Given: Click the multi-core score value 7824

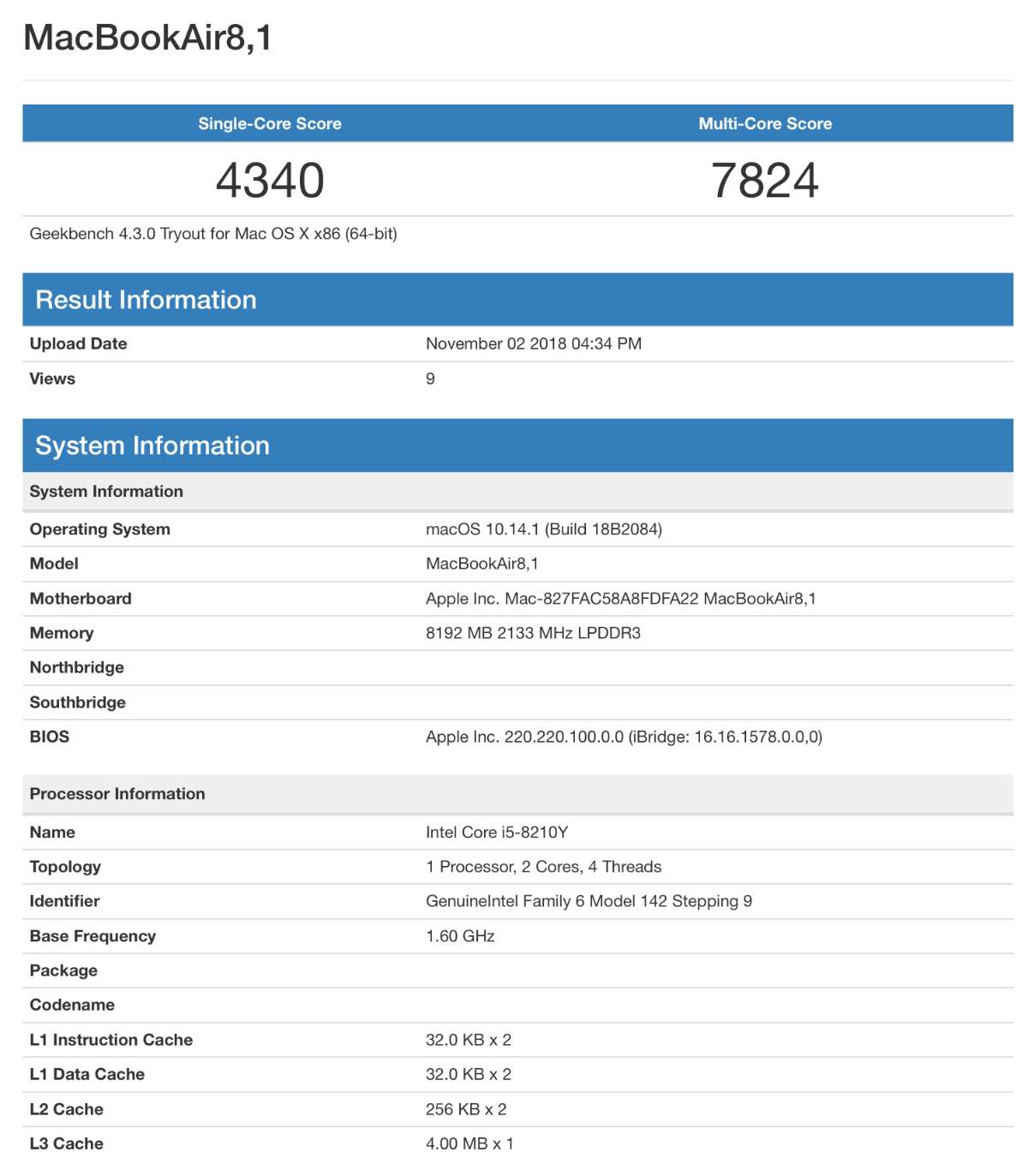Looking at the screenshot, I should tap(765, 181).
